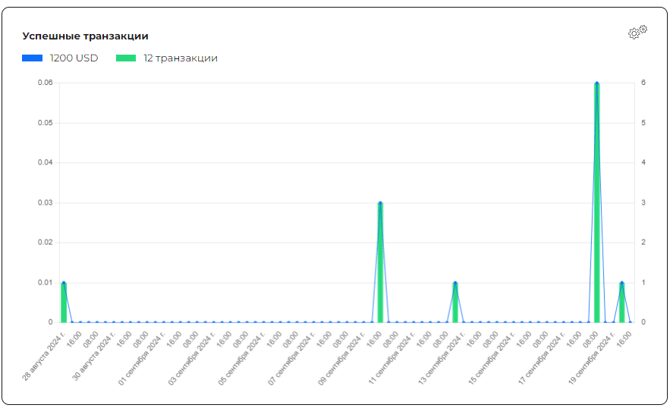The height and width of the screenshot is (408, 670).
Task: Click the first green bar at 28 августа
Action: click(x=64, y=303)
